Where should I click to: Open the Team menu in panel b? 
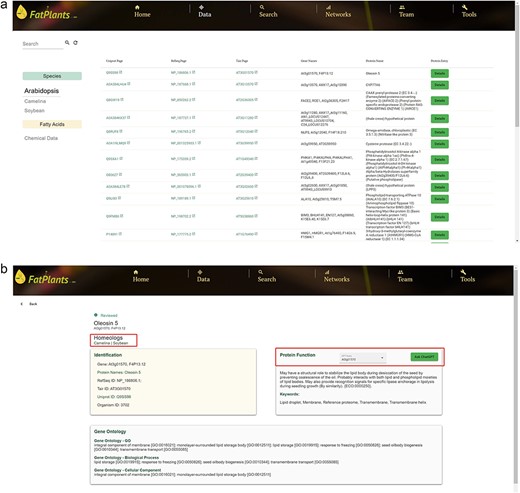point(405,276)
